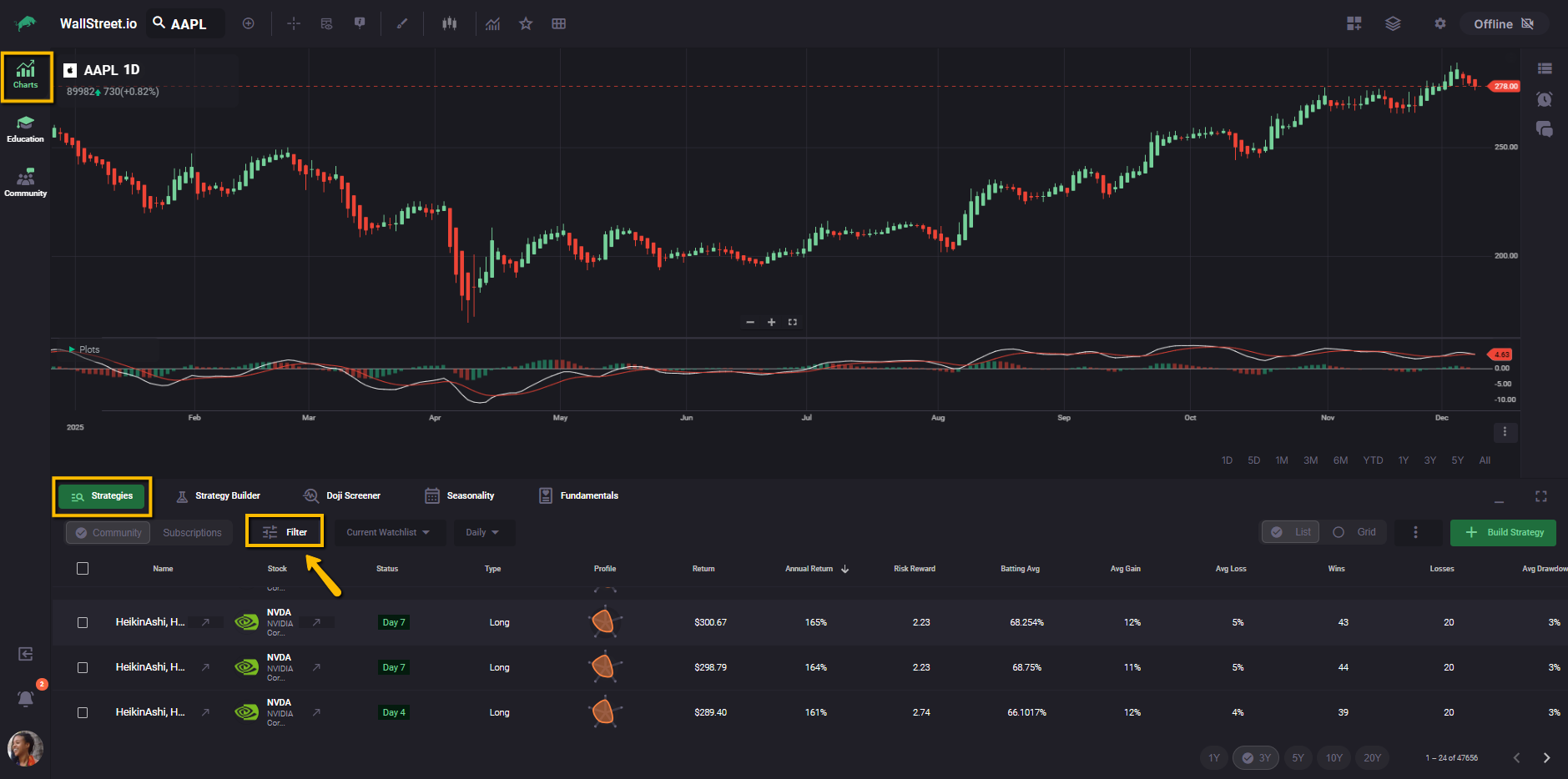Screen dimensions: 1568x779
Task: Open the Education section in sidebar
Action: coord(25,129)
